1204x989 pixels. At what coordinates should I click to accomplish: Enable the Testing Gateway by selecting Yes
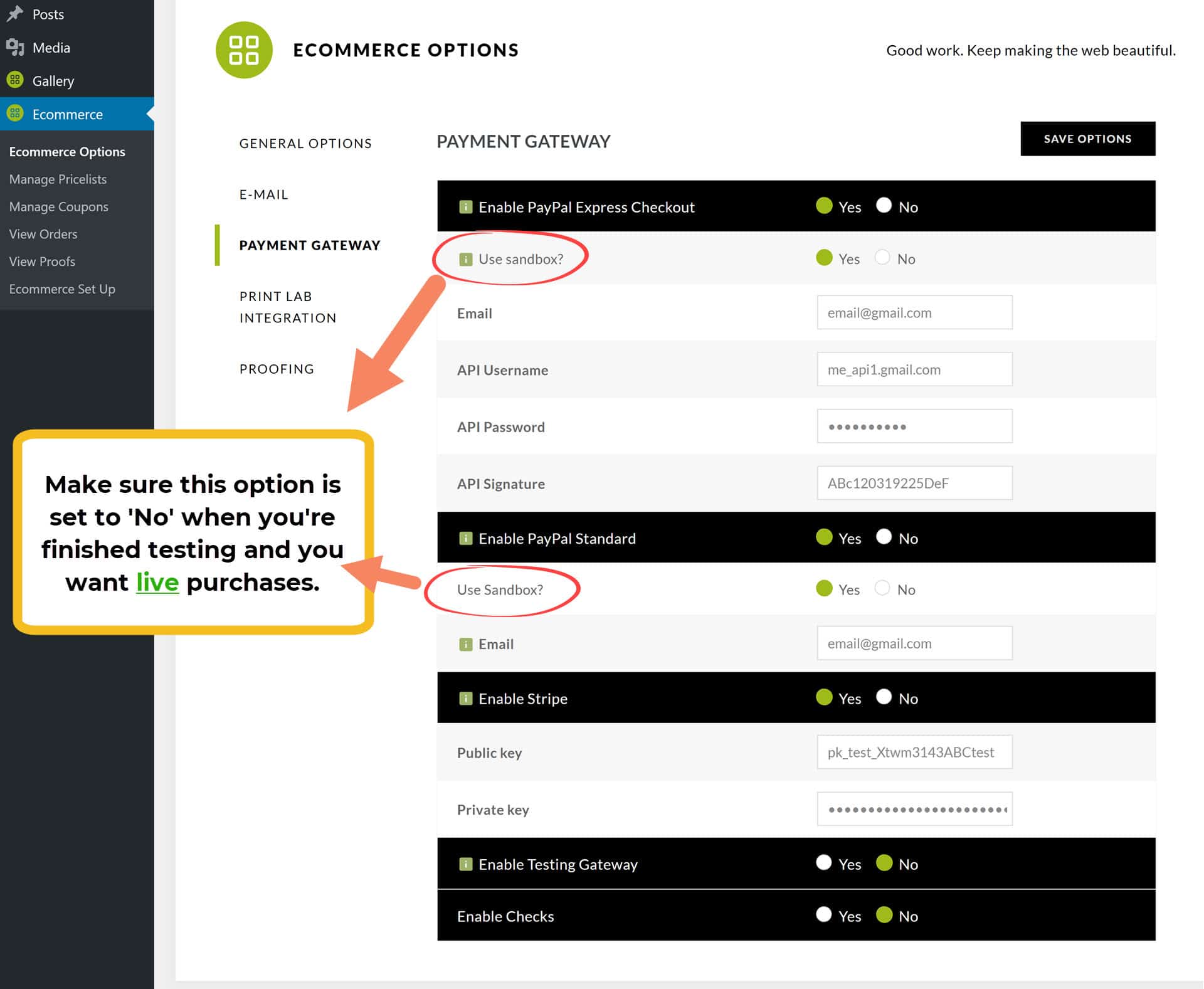(x=823, y=863)
